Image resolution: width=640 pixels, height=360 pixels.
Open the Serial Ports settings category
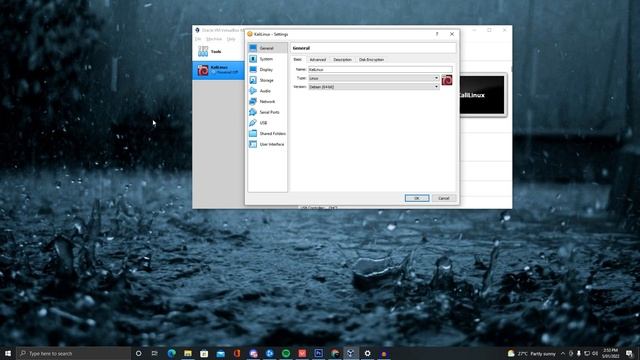pyautogui.click(x=267, y=112)
